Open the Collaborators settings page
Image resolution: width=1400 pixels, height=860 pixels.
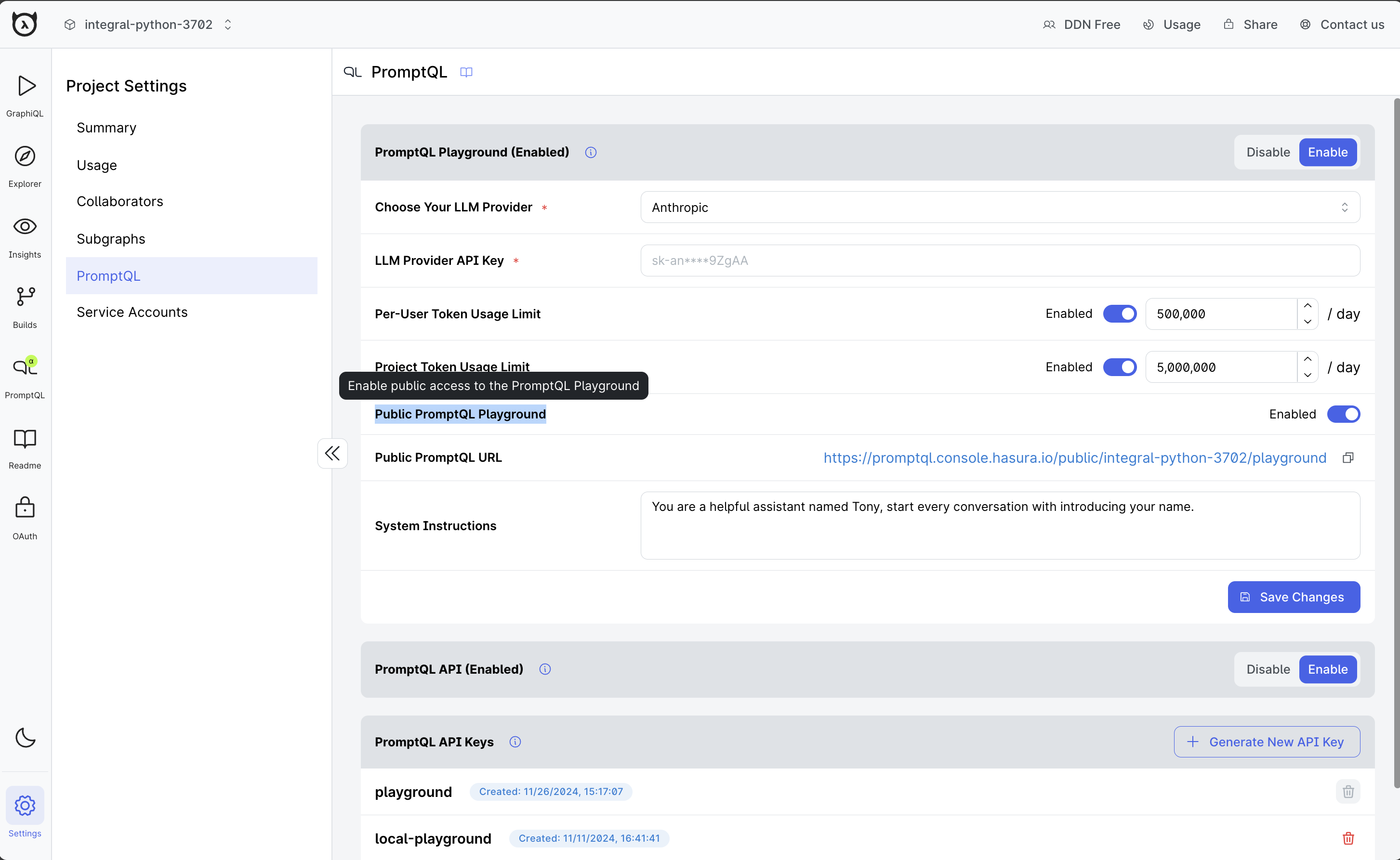tap(120, 201)
